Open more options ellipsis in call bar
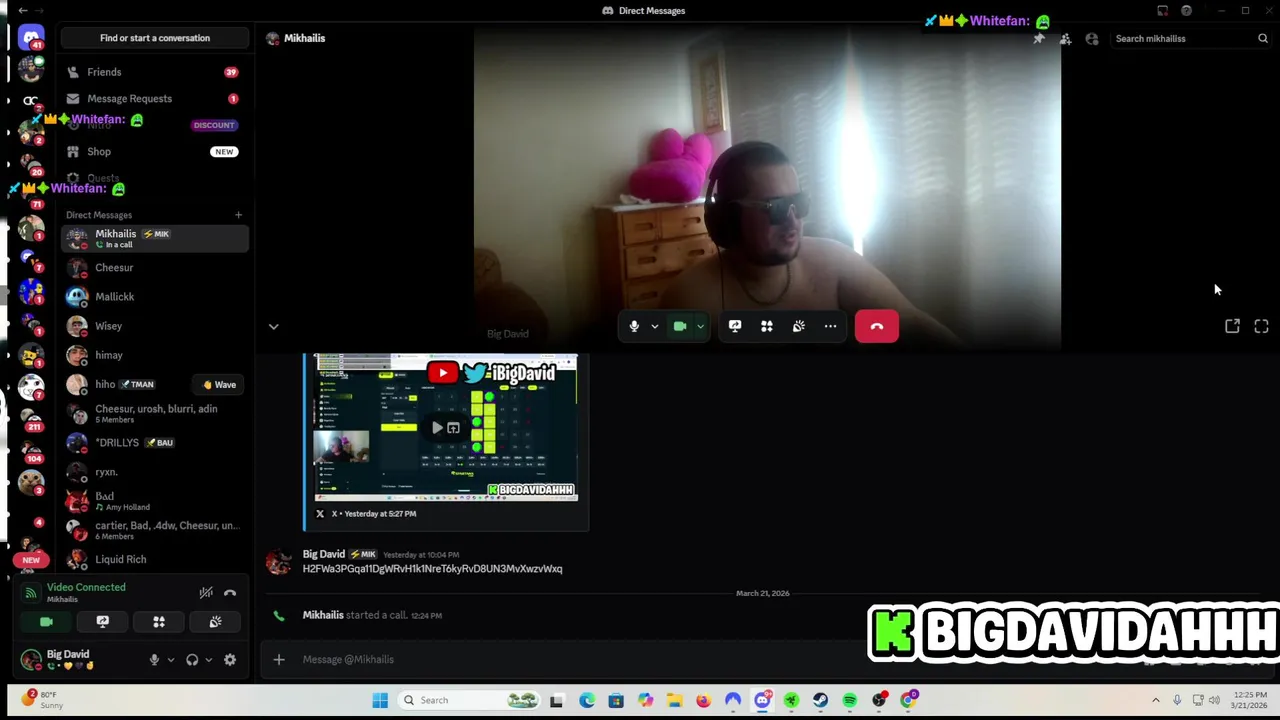Image resolution: width=1280 pixels, height=720 pixels. [830, 326]
